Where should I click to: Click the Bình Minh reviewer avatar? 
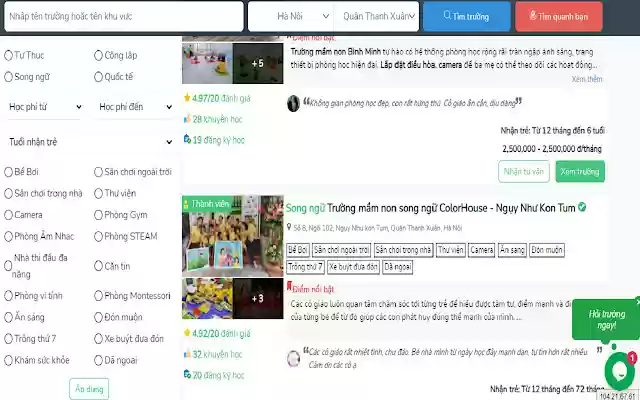293,104
